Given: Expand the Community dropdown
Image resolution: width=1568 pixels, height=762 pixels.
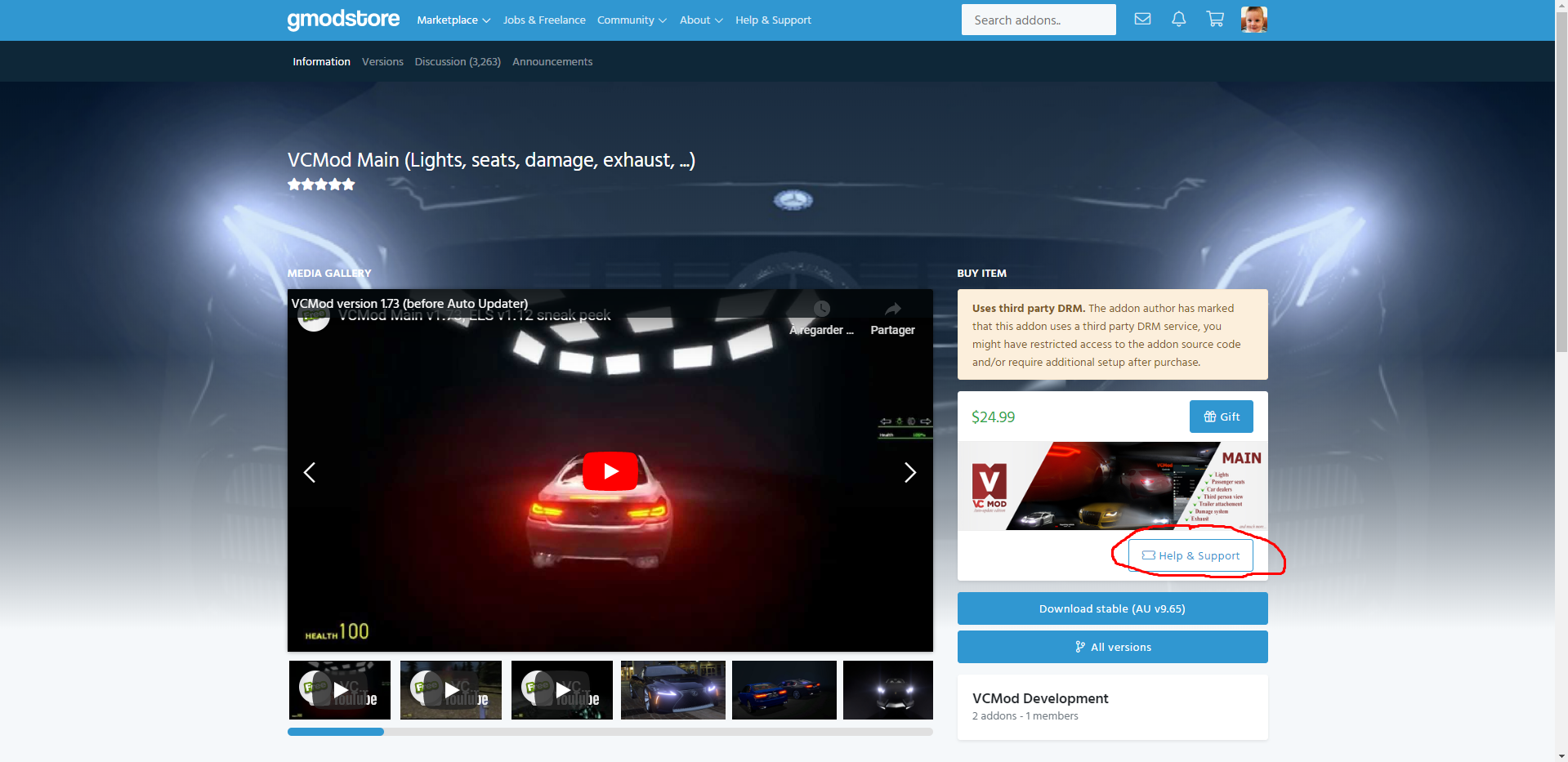Looking at the screenshot, I should [632, 20].
